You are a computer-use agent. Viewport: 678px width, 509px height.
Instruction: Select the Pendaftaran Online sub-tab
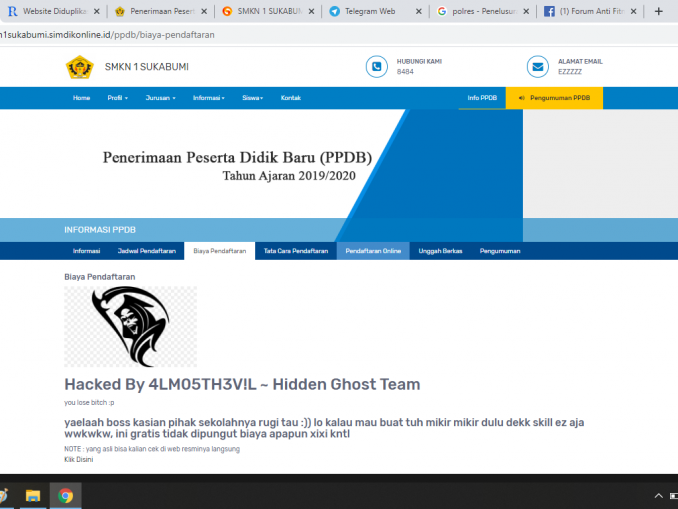(x=373, y=251)
